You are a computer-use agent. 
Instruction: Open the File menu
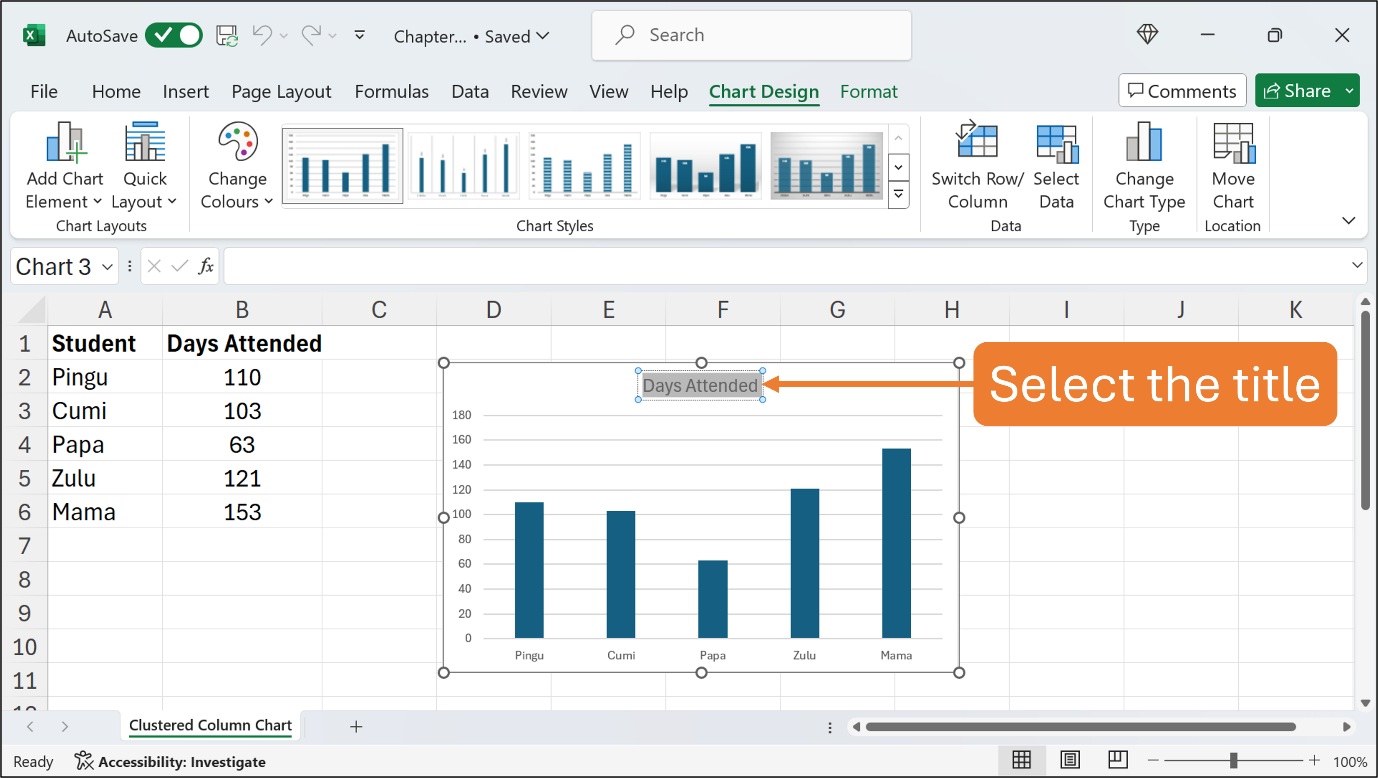(x=44, y=91)
